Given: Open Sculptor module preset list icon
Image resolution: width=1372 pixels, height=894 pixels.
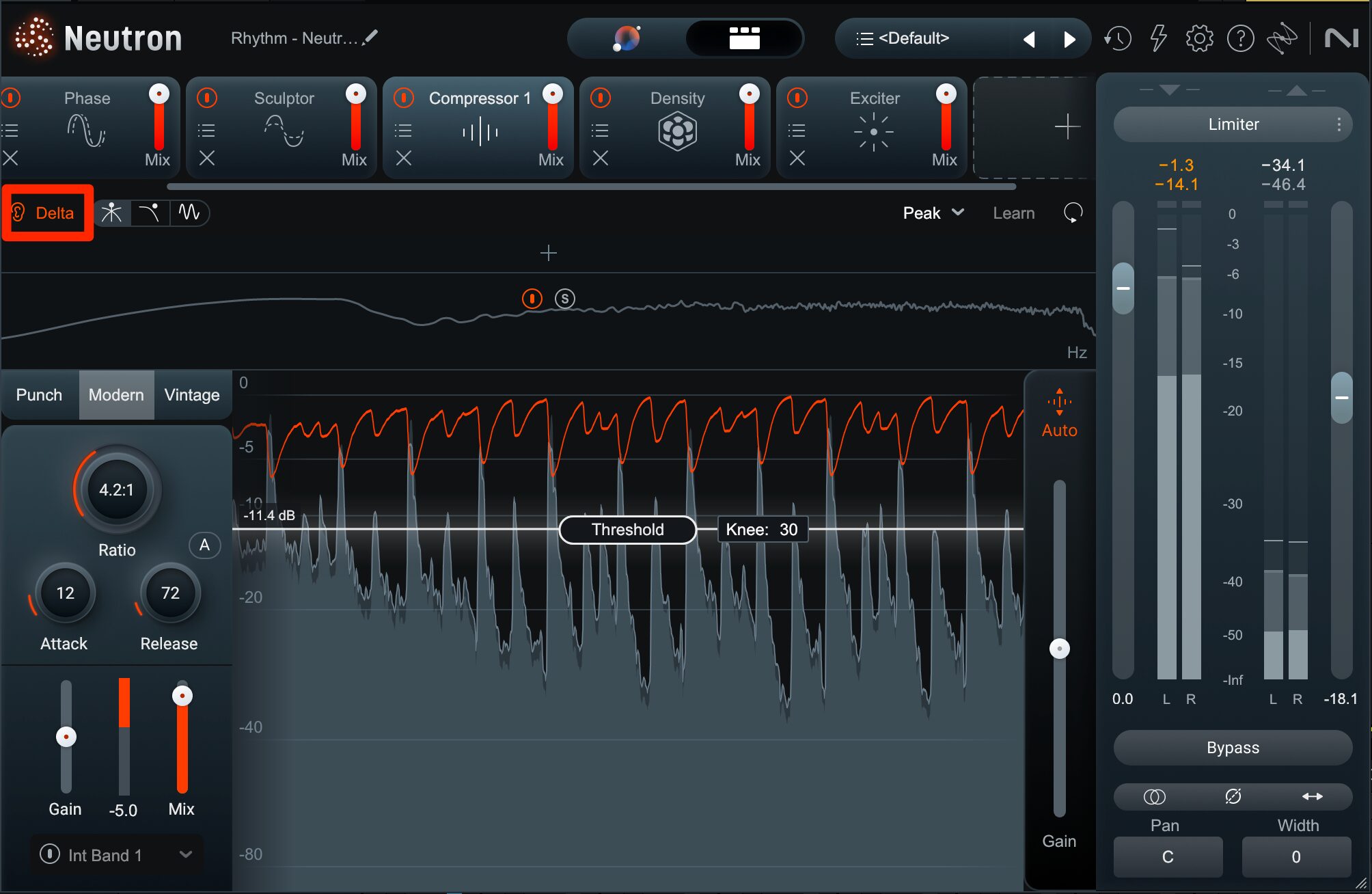Looking at the screenshot, I should click(x=206, y=130).
